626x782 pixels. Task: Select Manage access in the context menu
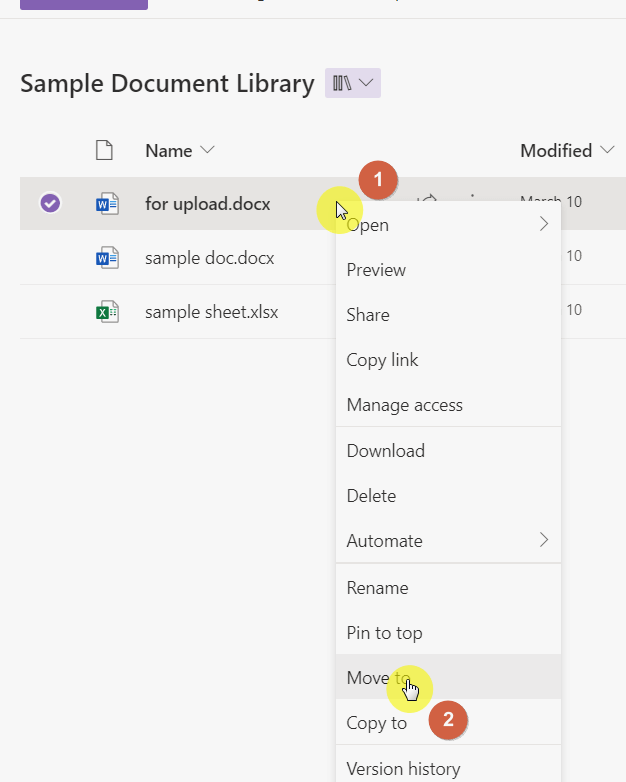(x=448, y=404)
